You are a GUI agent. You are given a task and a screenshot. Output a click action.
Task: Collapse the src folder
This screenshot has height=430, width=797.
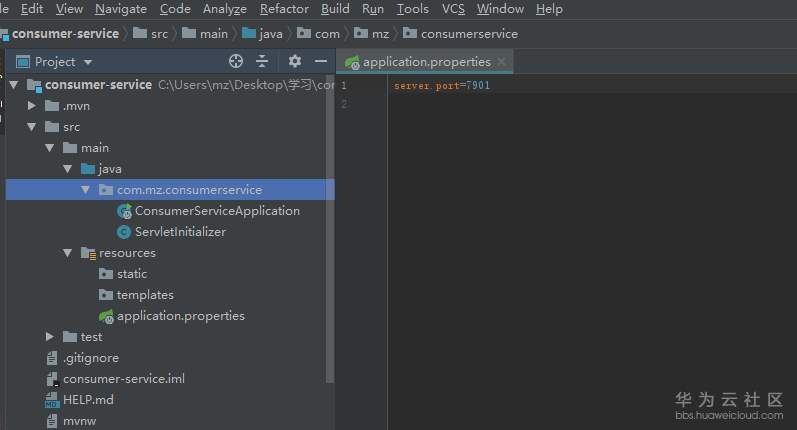point(32,127)
